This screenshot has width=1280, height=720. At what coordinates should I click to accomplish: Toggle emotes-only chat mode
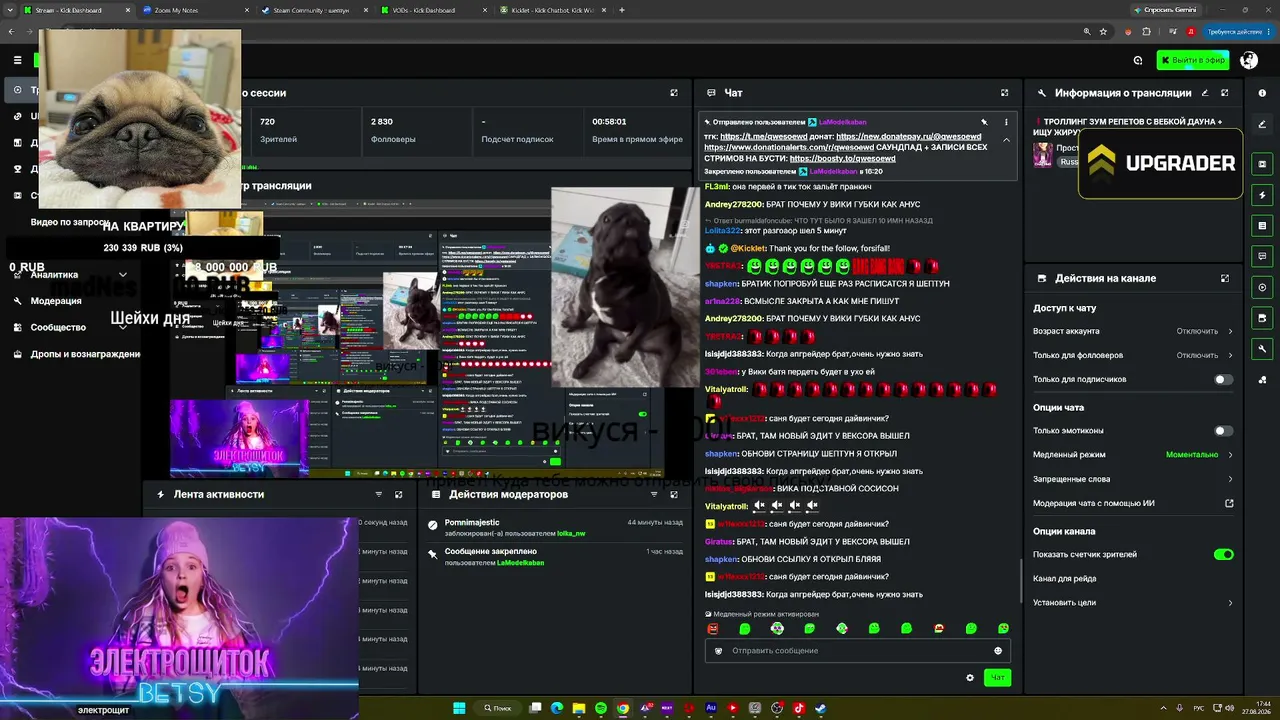pos(1223,431)
